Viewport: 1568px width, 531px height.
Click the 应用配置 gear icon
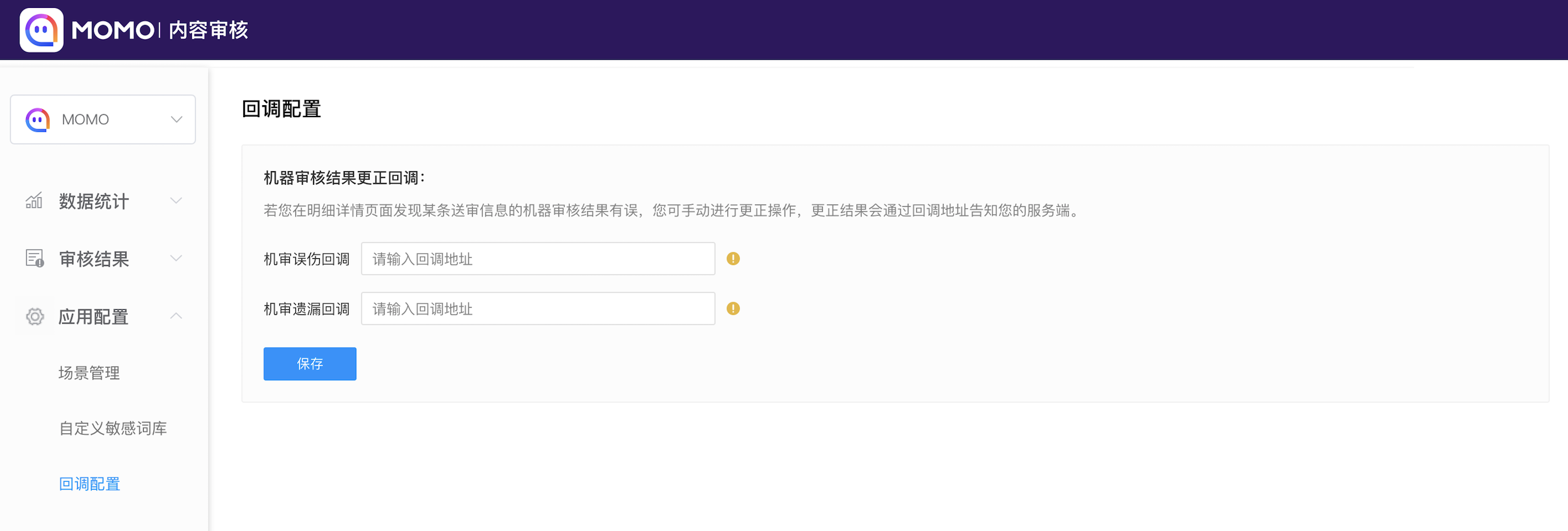coord(35,316)
